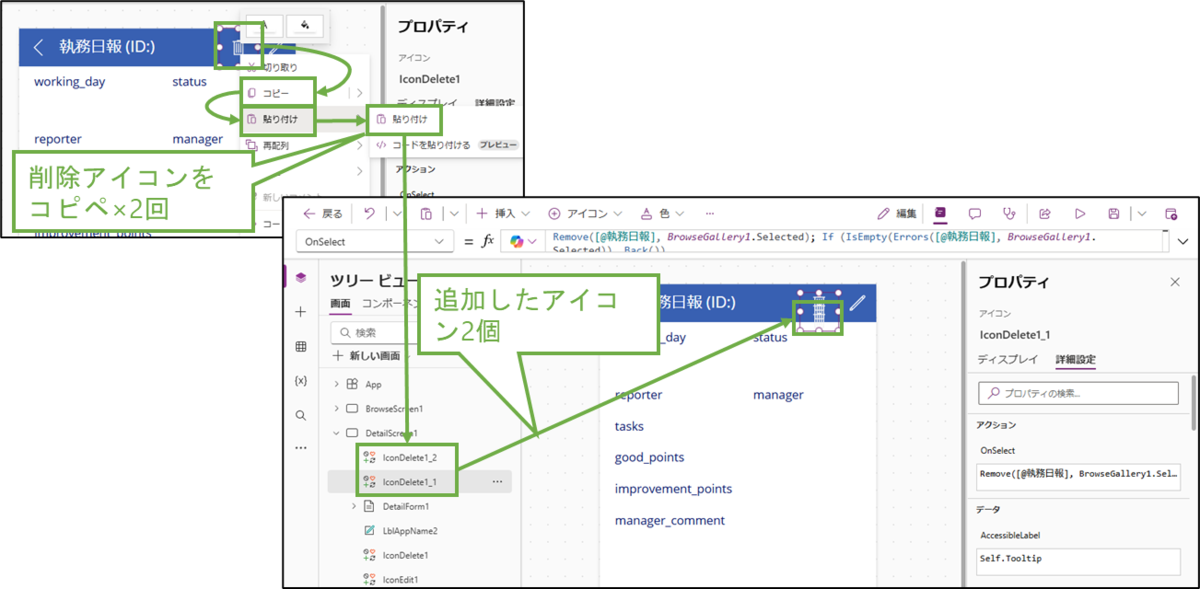This screenshot has height=589, width=1200.
Task: Click the save disk icon
Action: 1114,213
